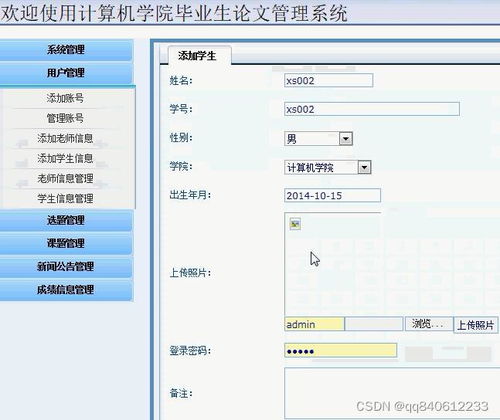Expand the 用户管理 sidebar section
500x420 pixels.
[66, 73]
